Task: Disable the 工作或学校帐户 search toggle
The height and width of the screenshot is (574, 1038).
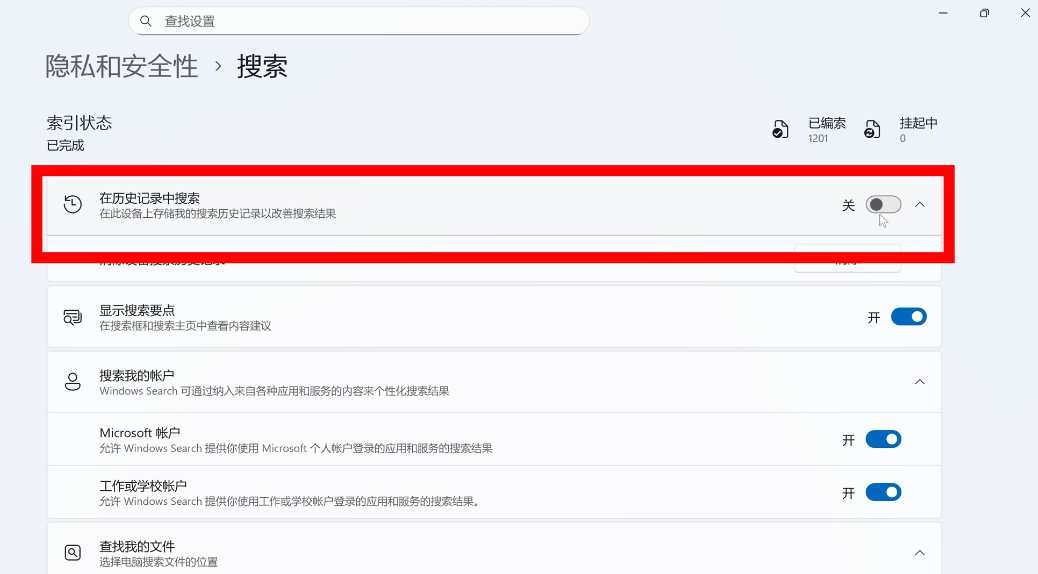Action: (x=883, y=493)
